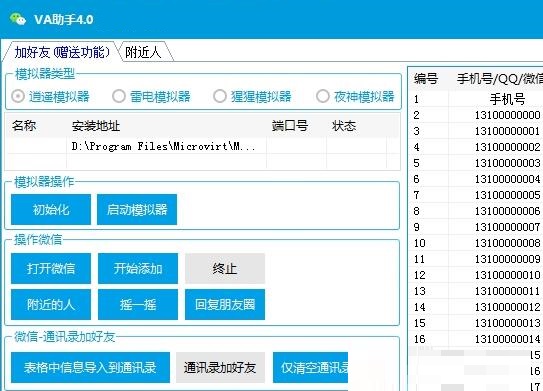
Task: Select the 手机号 cell in row 1
Action: pos(507,99)
